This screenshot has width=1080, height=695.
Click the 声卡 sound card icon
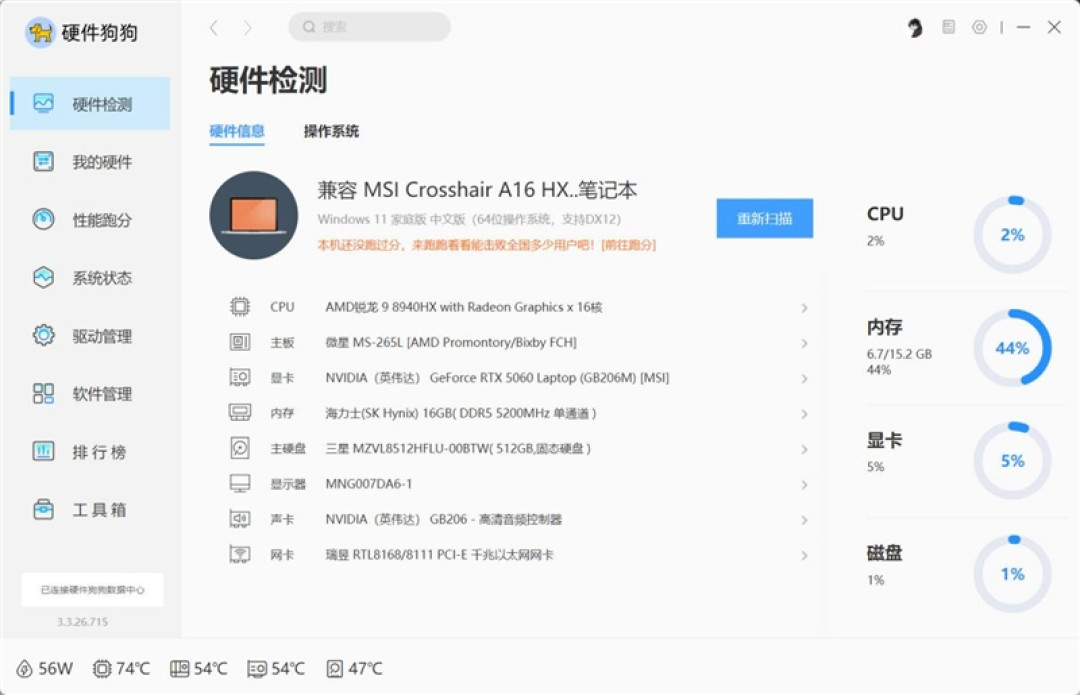(240, 518)
